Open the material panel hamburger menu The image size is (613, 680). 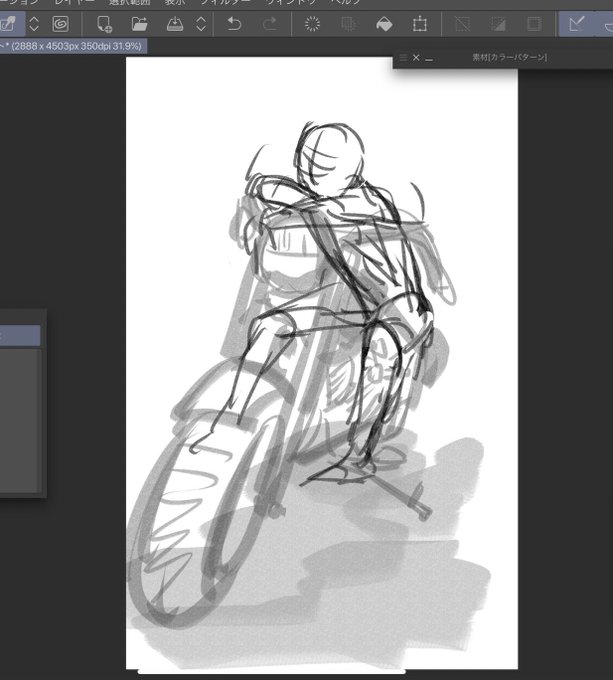click(x=403, y=57)
